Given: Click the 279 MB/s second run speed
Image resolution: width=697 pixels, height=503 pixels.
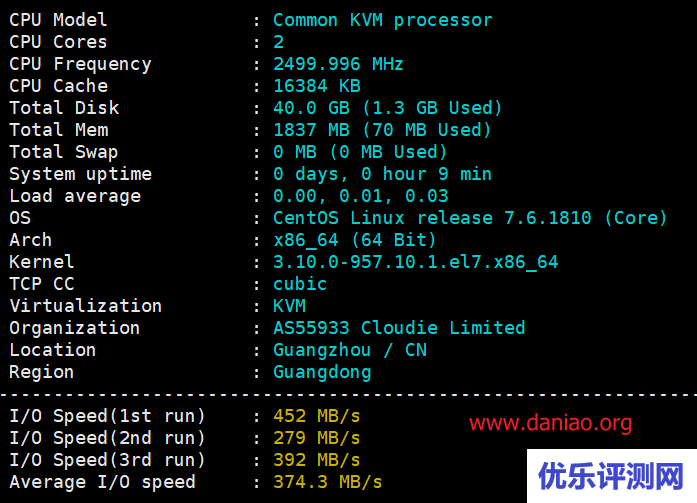Looking at the screenshot, I should [316, 438].
